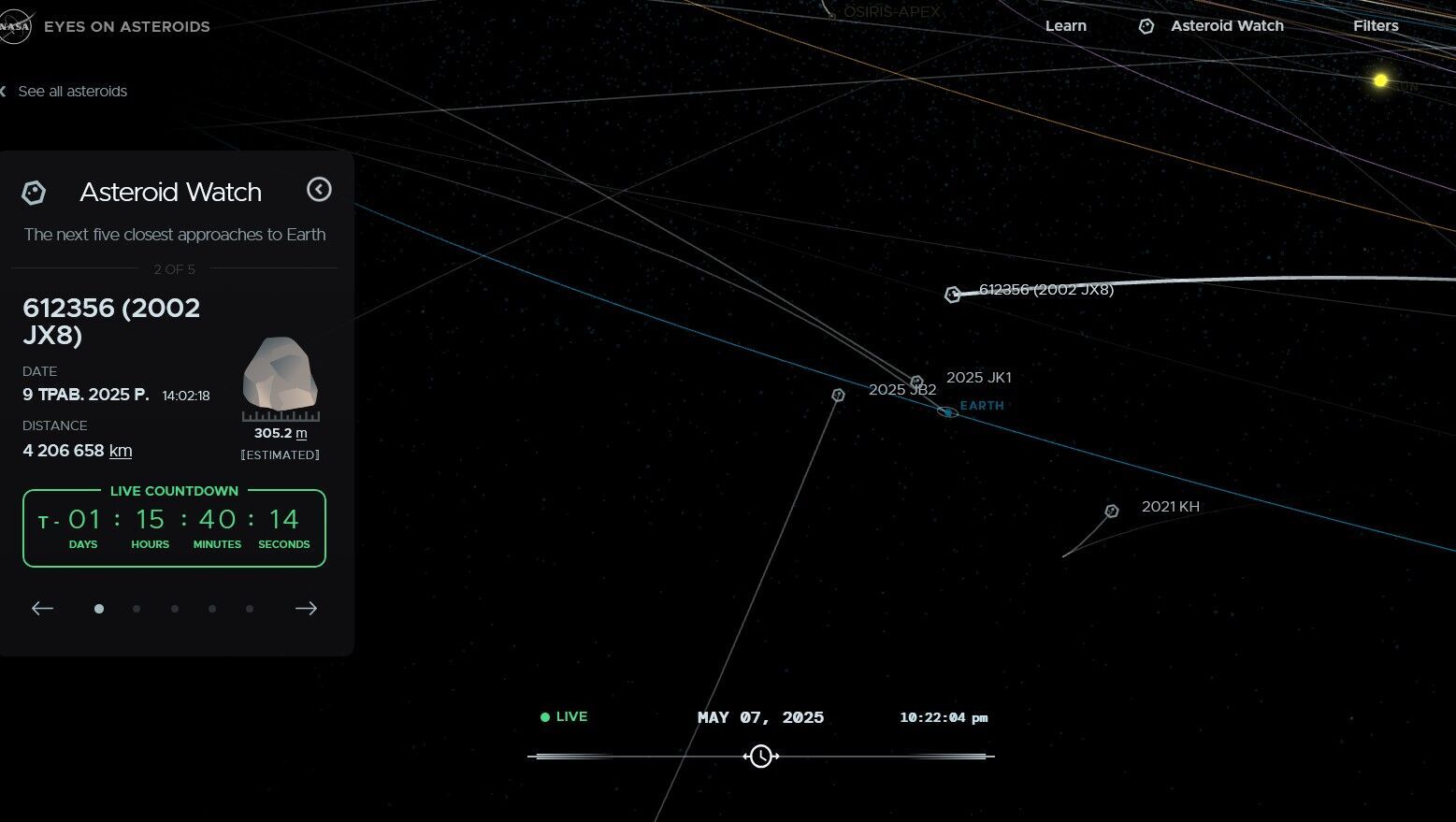Click the 612356 (2002 JX8) panel title
Image resolution: width=1456 pixels, height=822 pixels.
(x=111, y=321)
